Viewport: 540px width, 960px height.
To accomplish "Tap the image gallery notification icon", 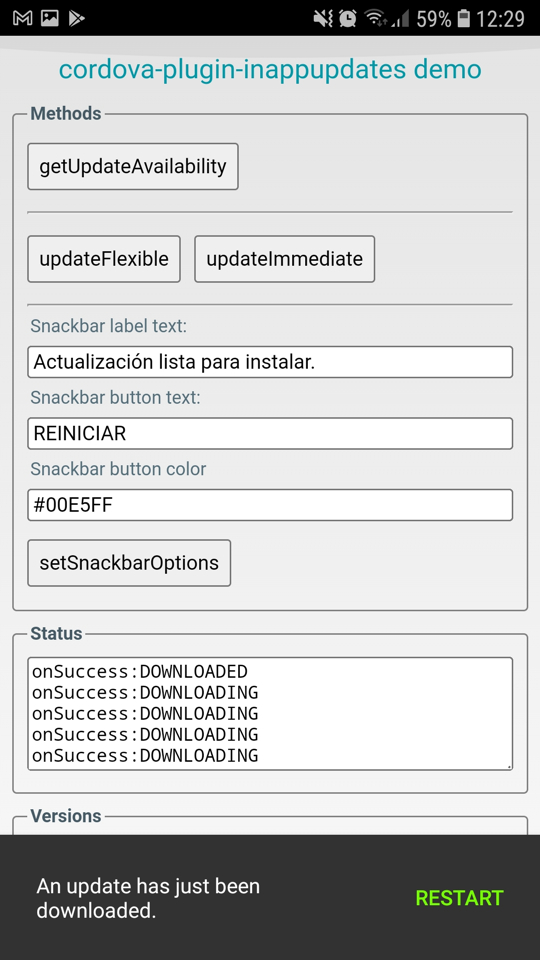I will 50,18.
